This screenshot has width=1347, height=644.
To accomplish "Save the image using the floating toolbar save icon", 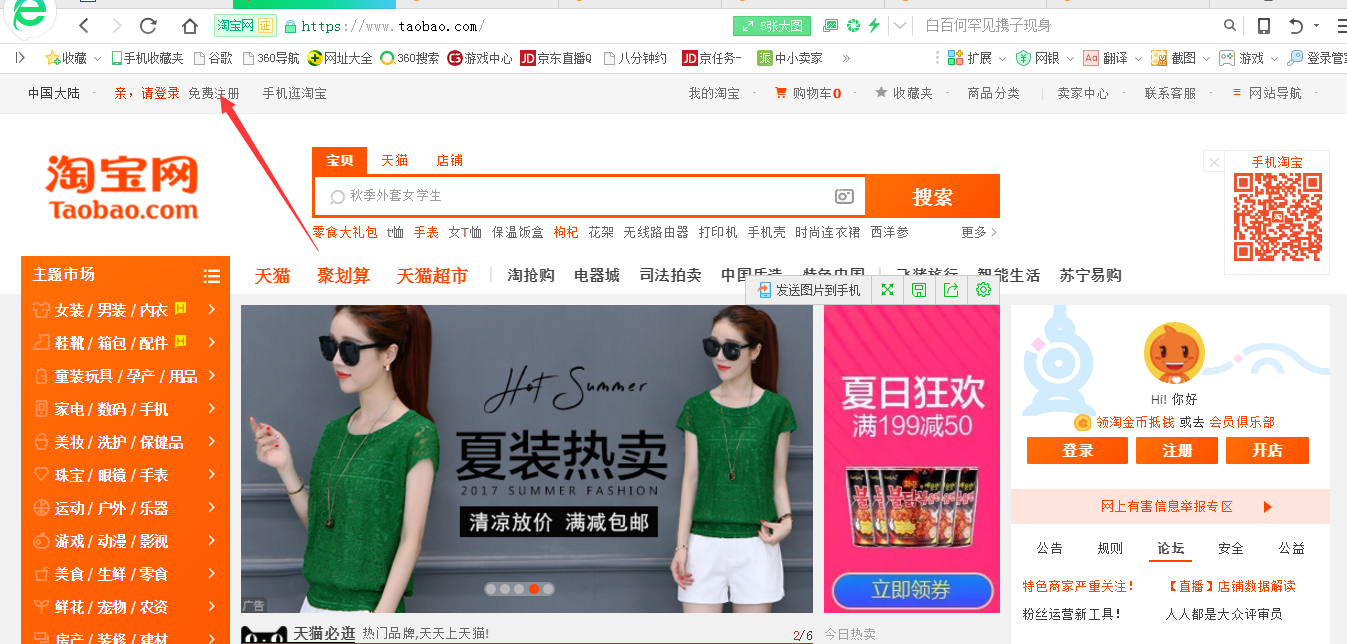I will tap(918, 290).
